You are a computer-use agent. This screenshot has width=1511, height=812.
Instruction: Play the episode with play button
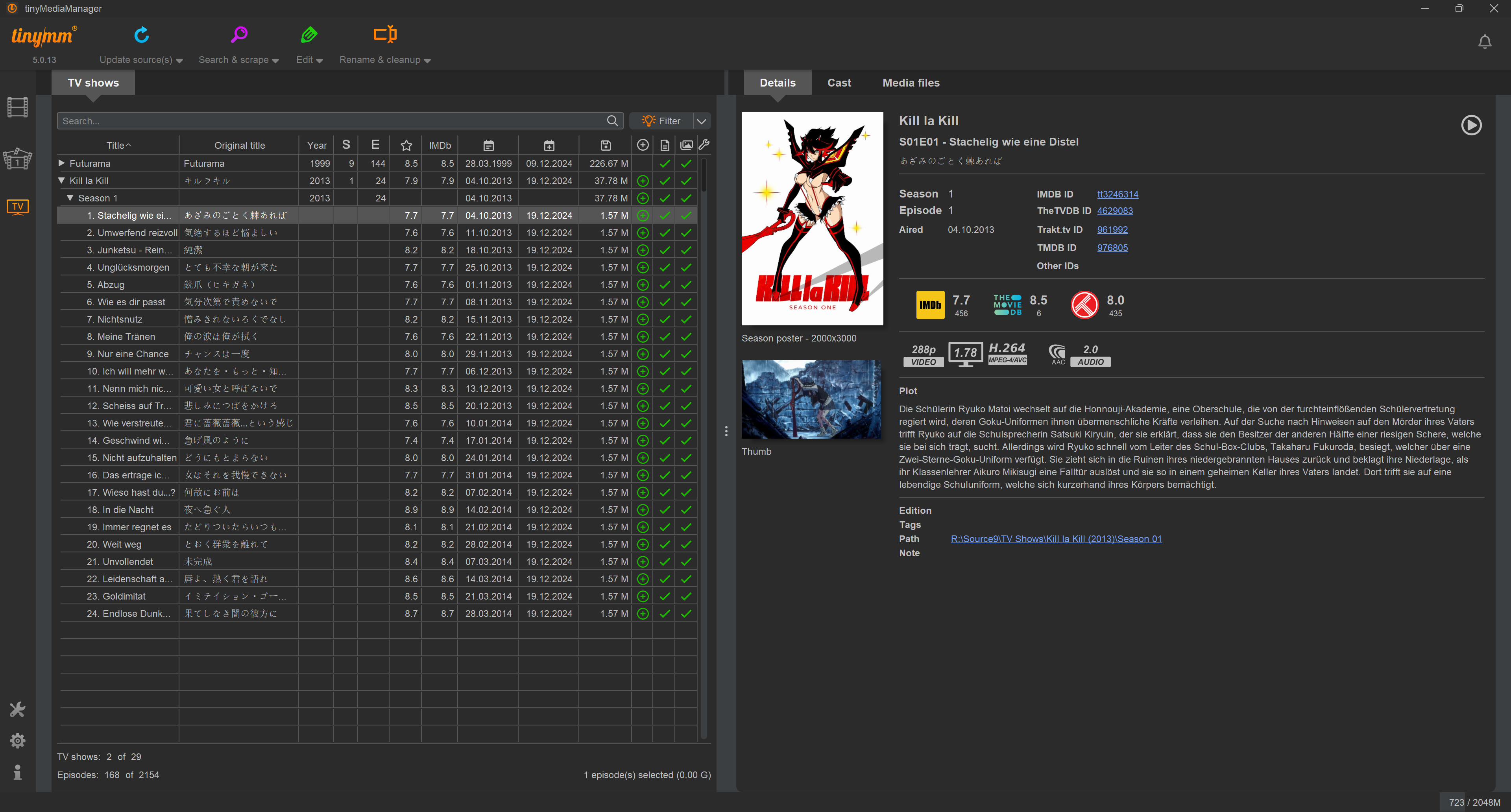tap(1470, 125)
